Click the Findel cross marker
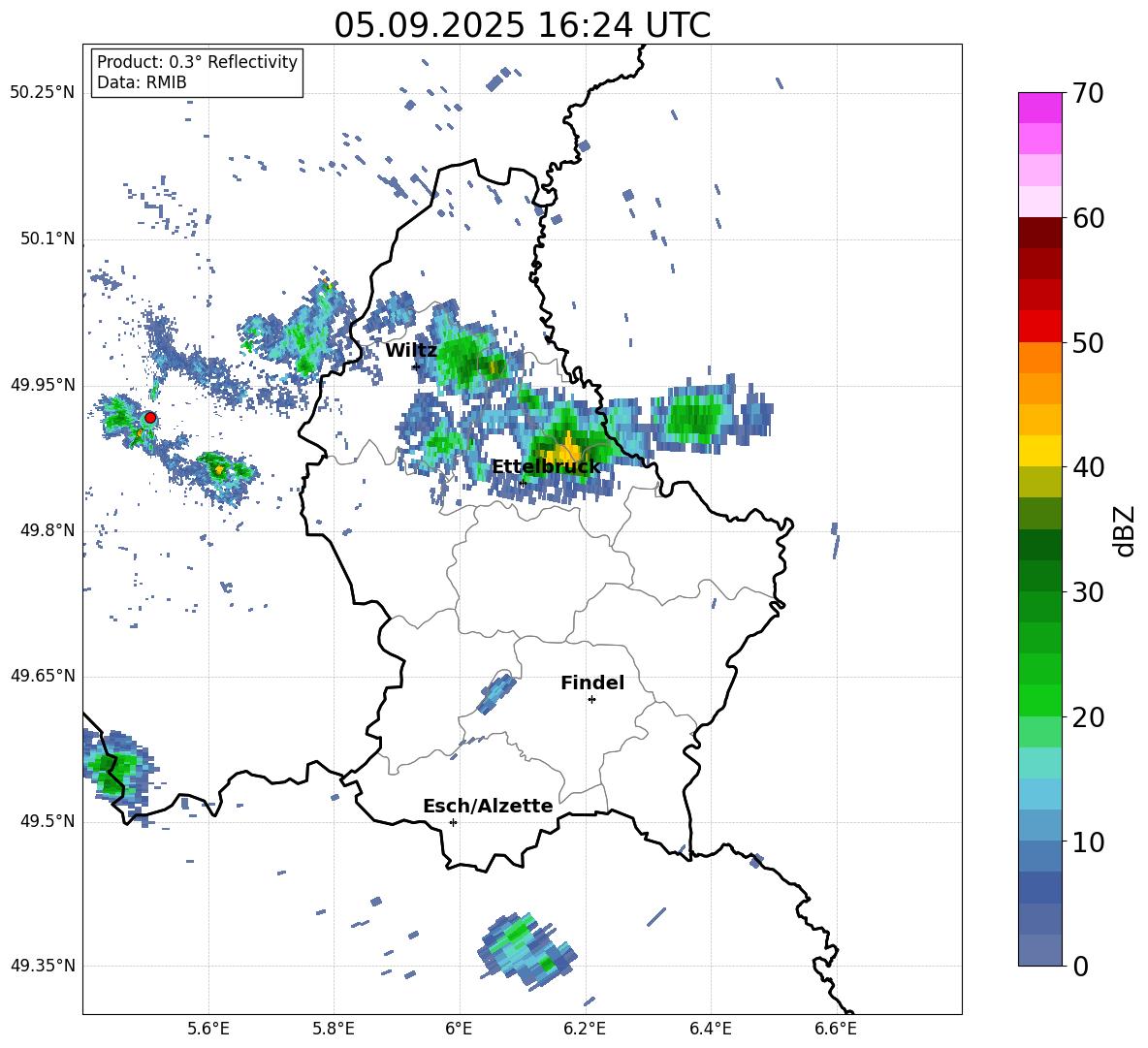 [x=591, y=700]
